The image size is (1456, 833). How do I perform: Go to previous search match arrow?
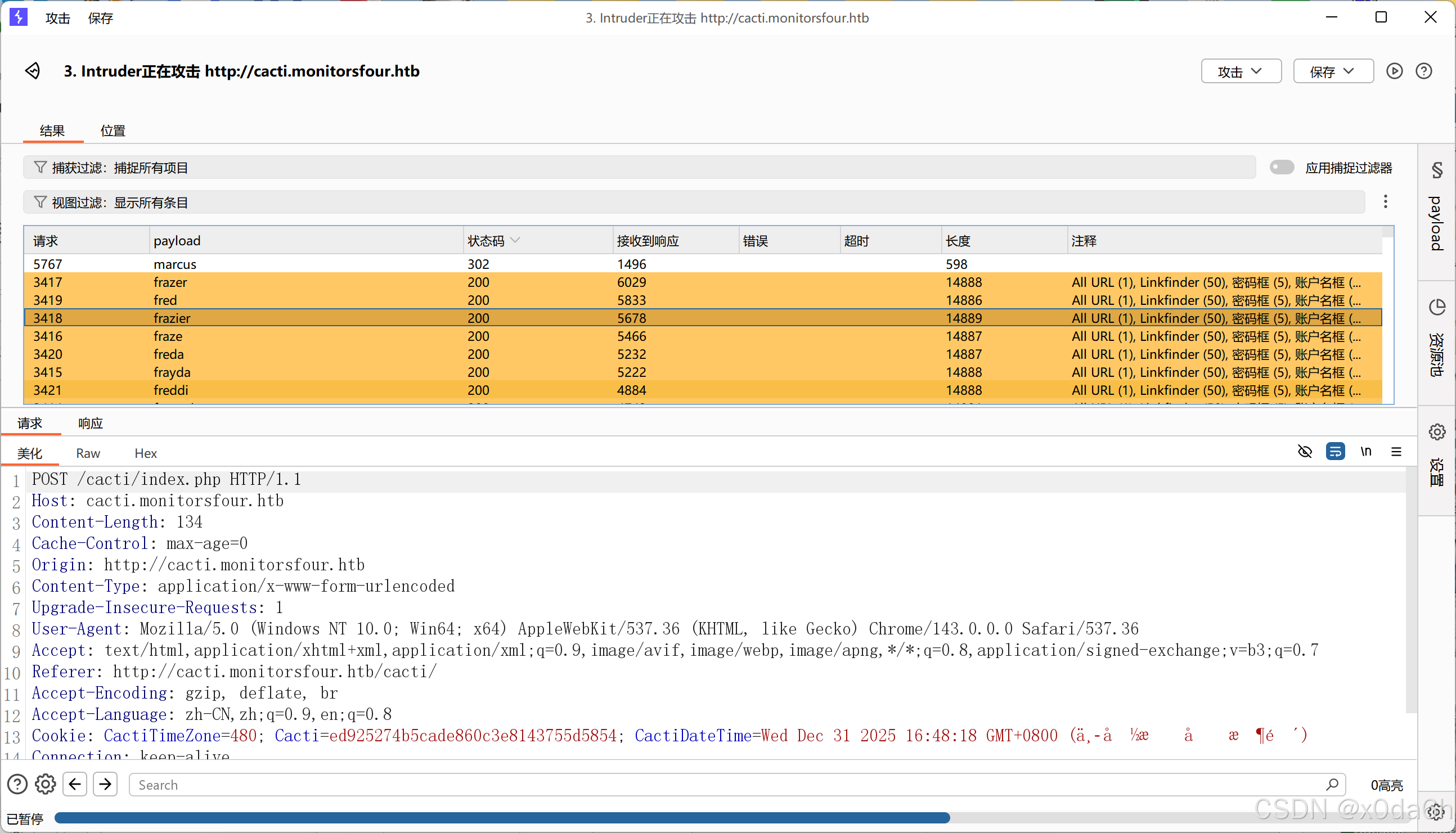pyautogui.click(x=75, y=785)
